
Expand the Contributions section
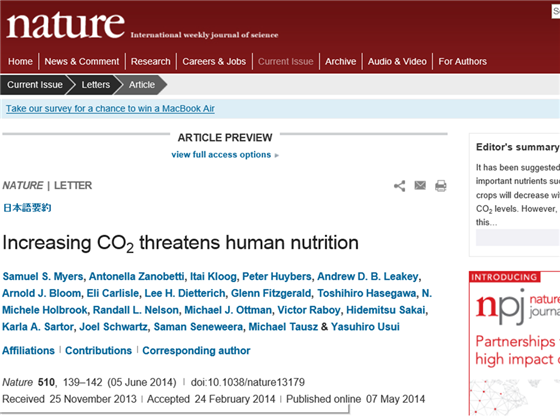(x=99, y=351)
